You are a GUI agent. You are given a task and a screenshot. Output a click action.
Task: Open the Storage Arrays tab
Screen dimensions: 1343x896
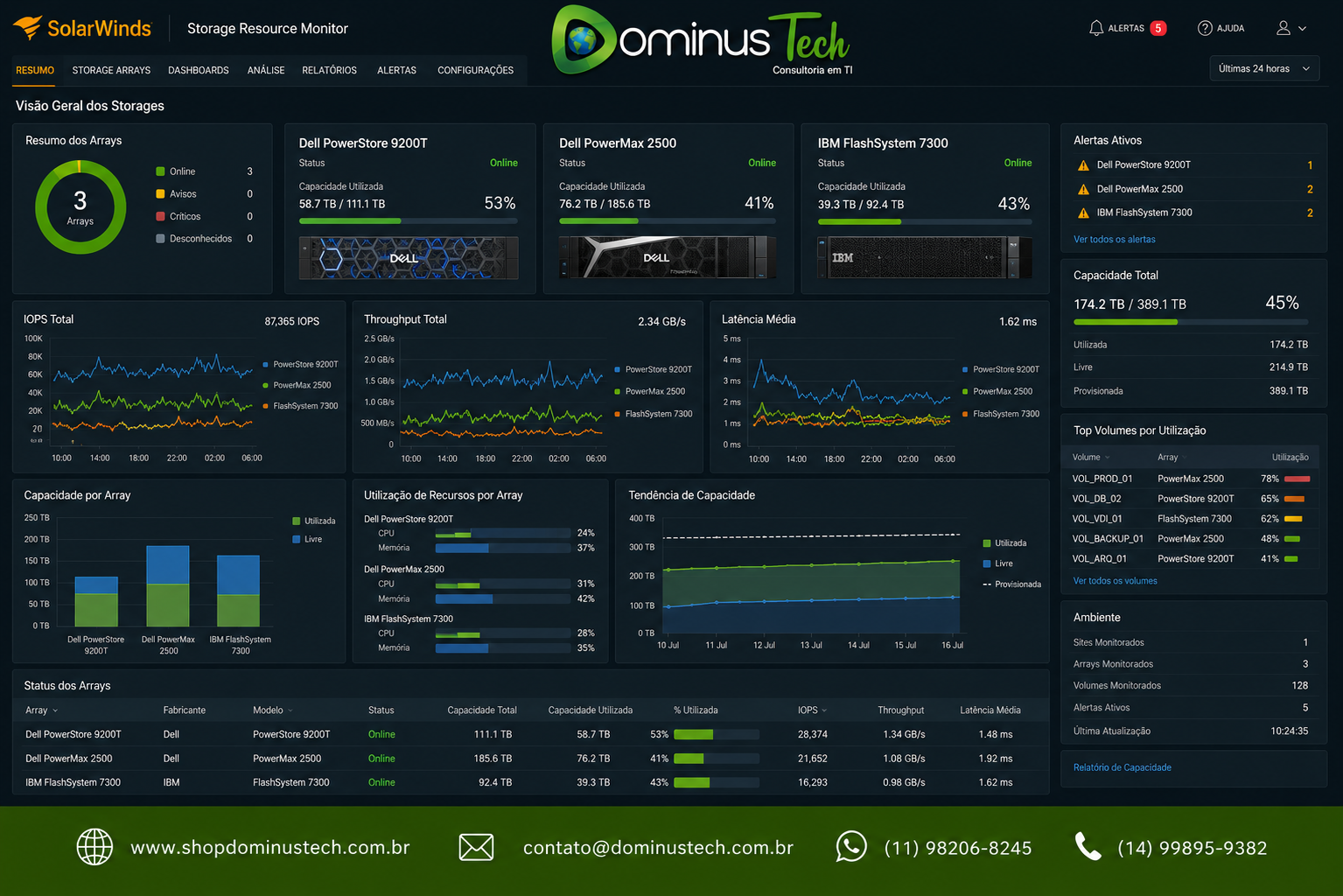tap(111, 70)
